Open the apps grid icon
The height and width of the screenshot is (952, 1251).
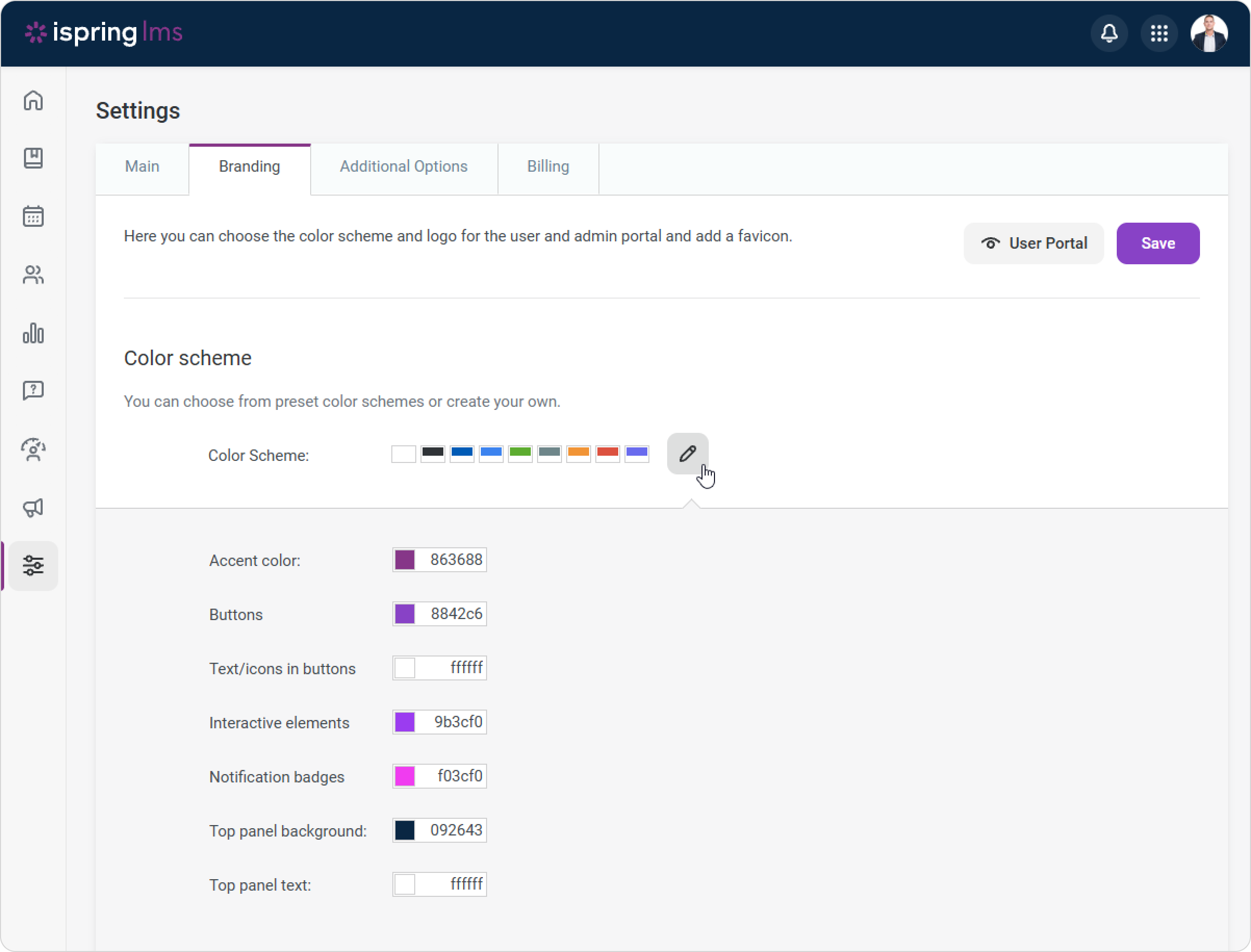1158,33
